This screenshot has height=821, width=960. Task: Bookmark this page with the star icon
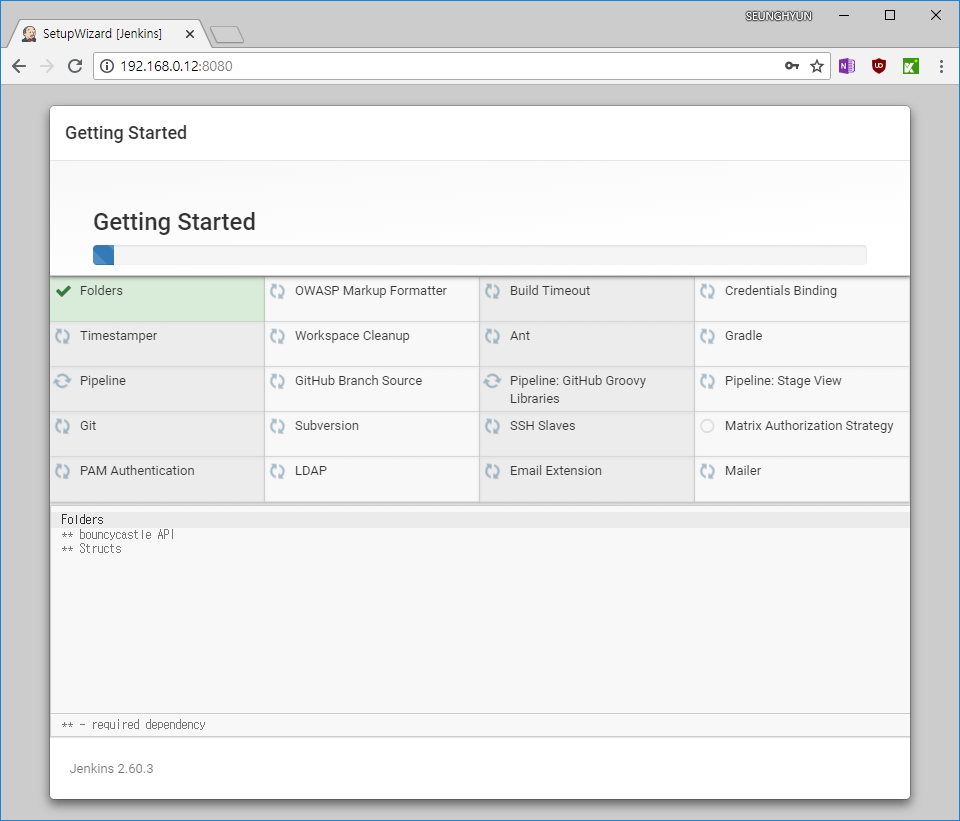point(817,66)
